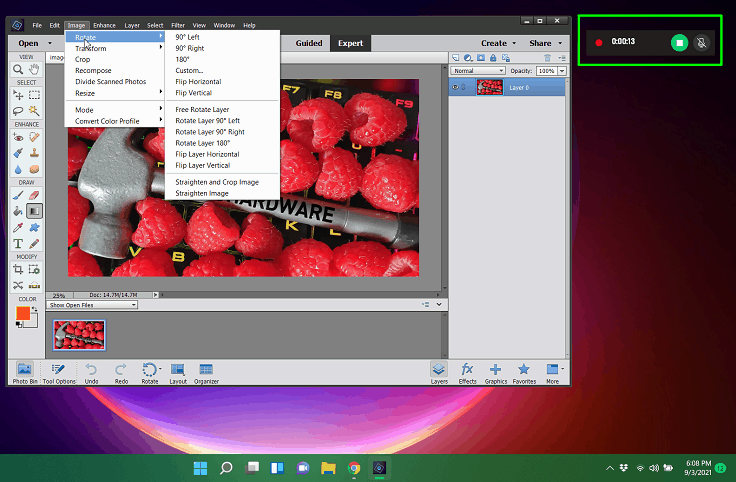This screenshot has height=482, width=736.
Task: Choose Straighten and Crop Image
Action: (217, 182)
